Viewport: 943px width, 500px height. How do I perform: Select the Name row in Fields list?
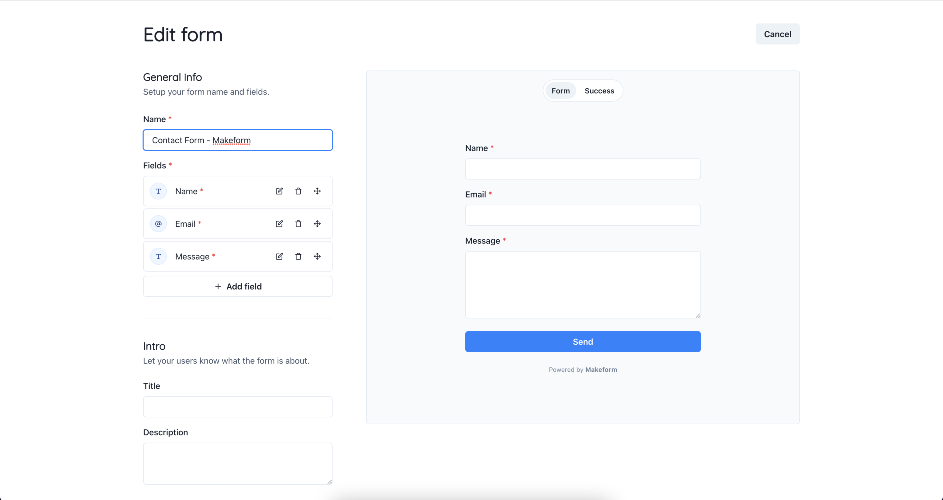238,191
